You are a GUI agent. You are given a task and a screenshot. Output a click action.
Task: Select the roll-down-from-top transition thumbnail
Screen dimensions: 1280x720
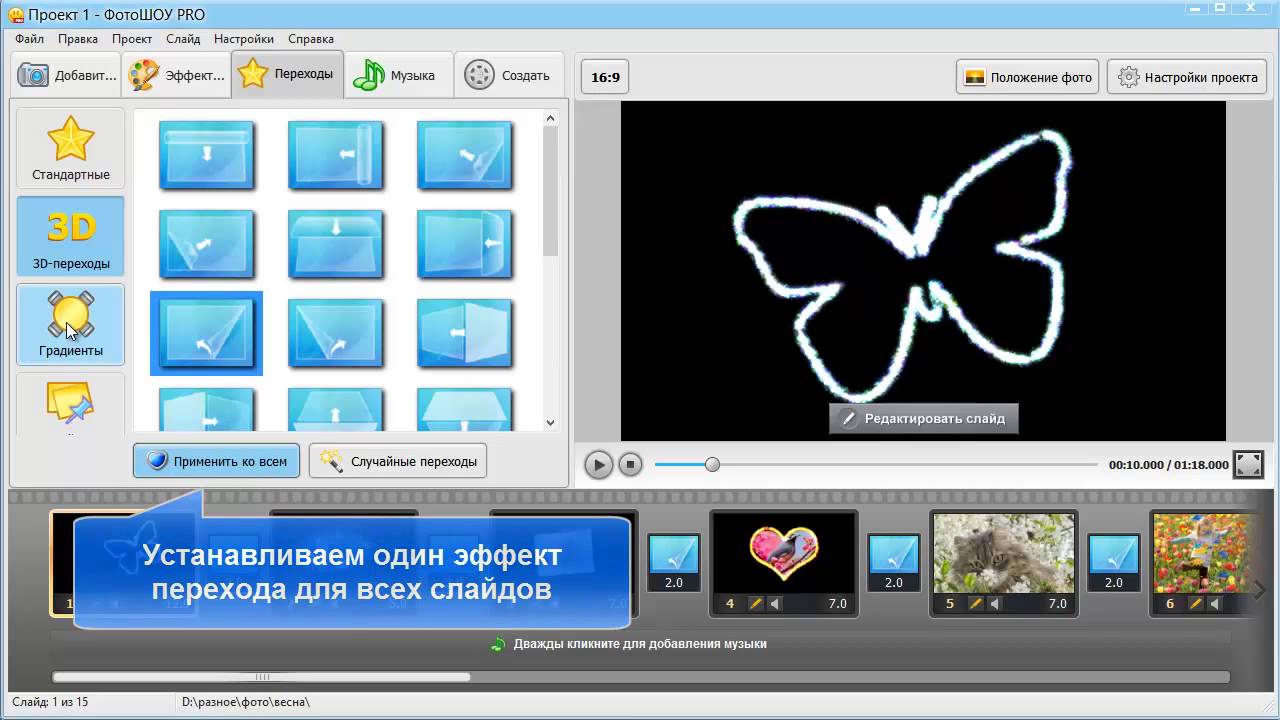[207, 155]
